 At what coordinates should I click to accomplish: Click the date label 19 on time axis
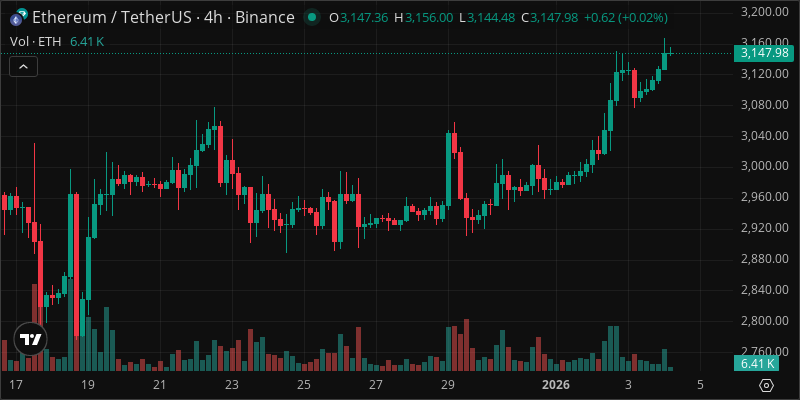87,384
